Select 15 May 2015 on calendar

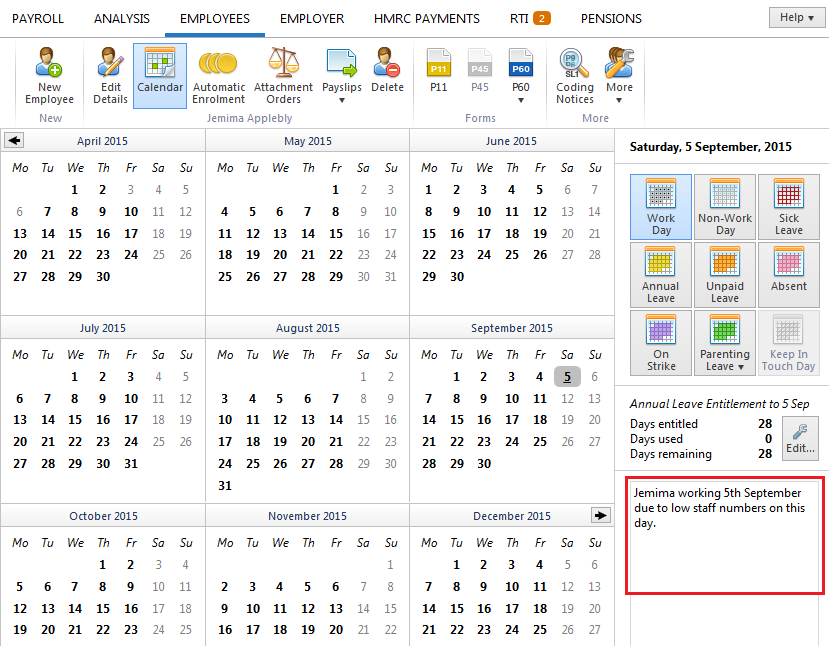point(336,234)
